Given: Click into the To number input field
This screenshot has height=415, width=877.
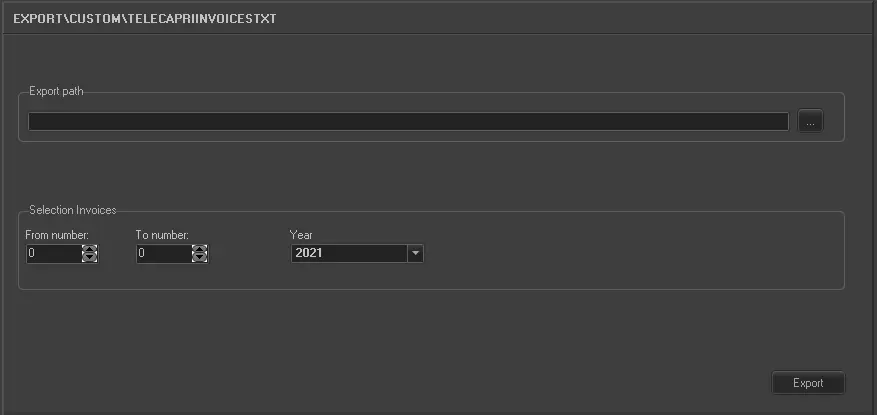Looking at the screenshot, I should [x=164, y=254].
